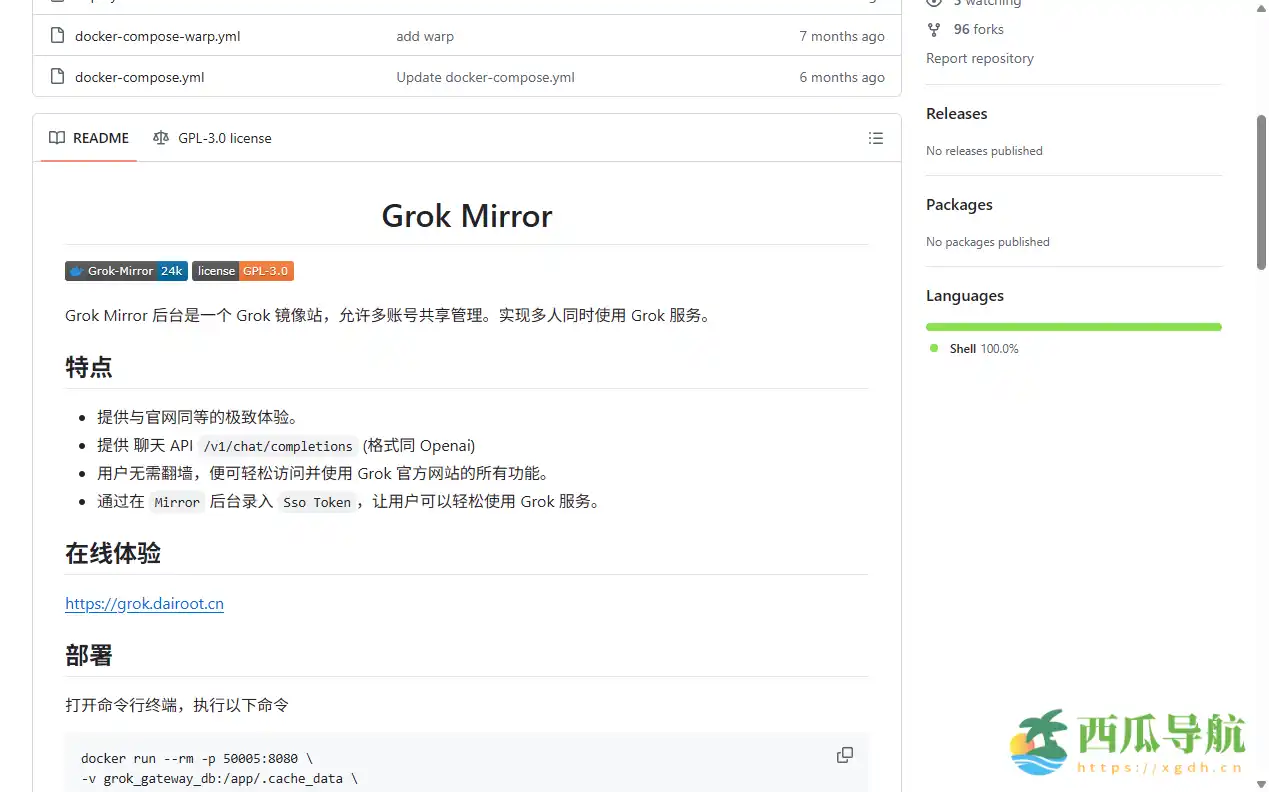Click the Update docker-compose.yml commit message
The image size is (1269, 792).
[485, 77]
